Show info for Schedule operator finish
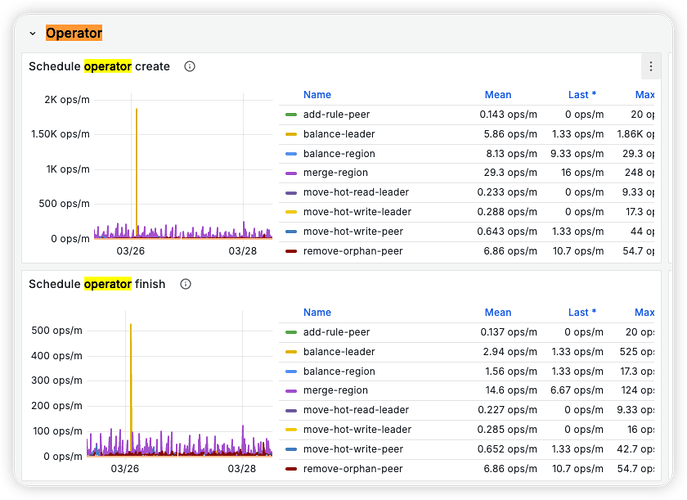This screenshot has height=500, width=687. 186,284
